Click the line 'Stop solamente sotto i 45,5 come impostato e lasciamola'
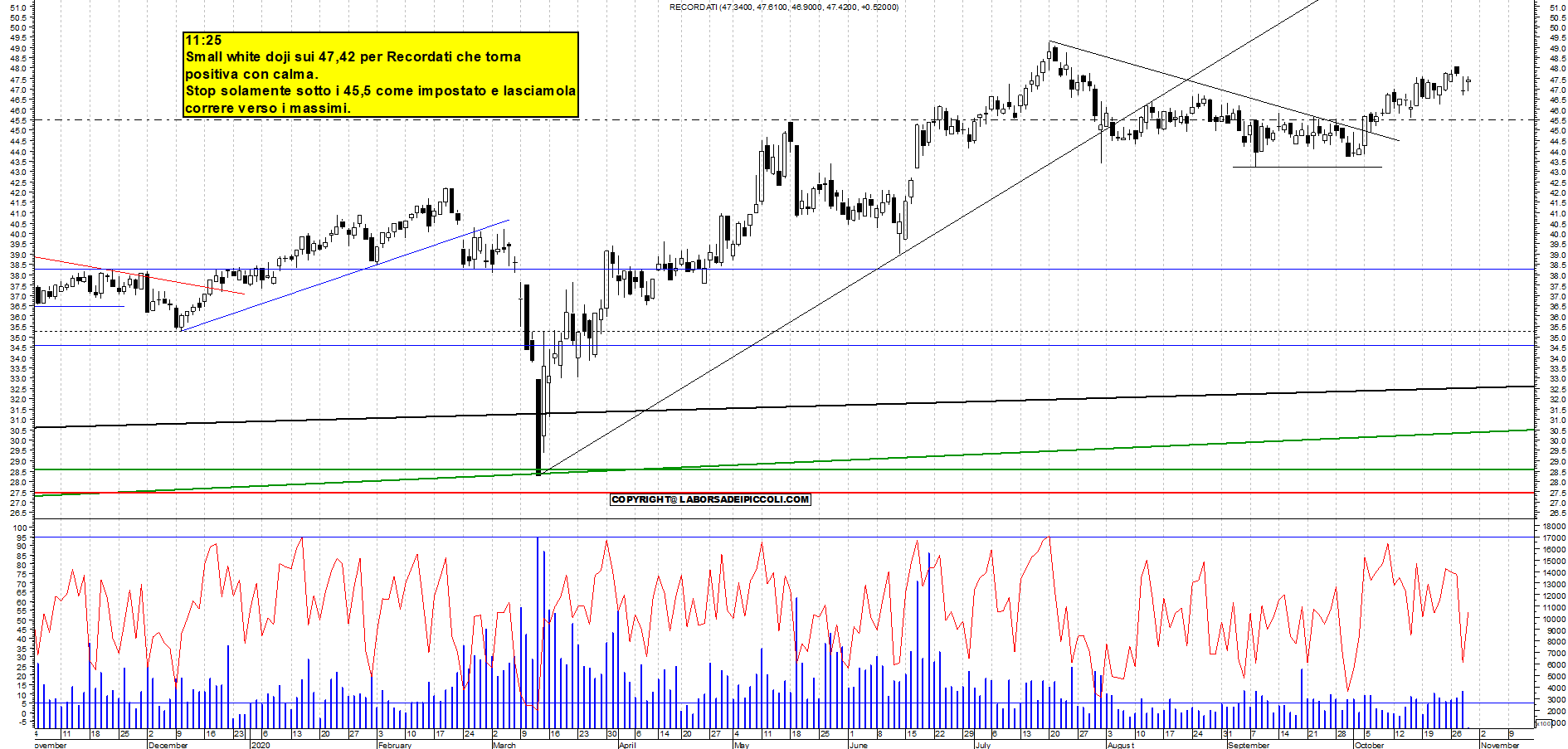Screen dimensions: 1568x749 (x=380, y=91)
